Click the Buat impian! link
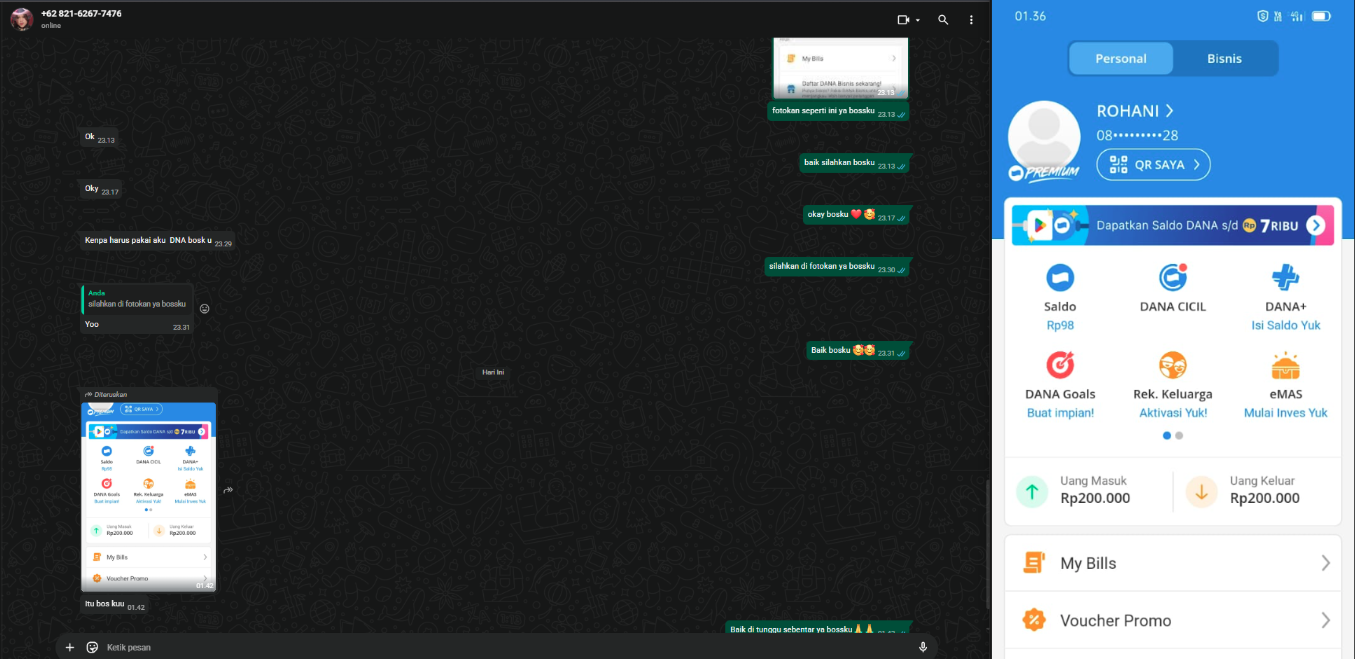The height and width of the screenshot is (659, 1355). coord(1060,413)
